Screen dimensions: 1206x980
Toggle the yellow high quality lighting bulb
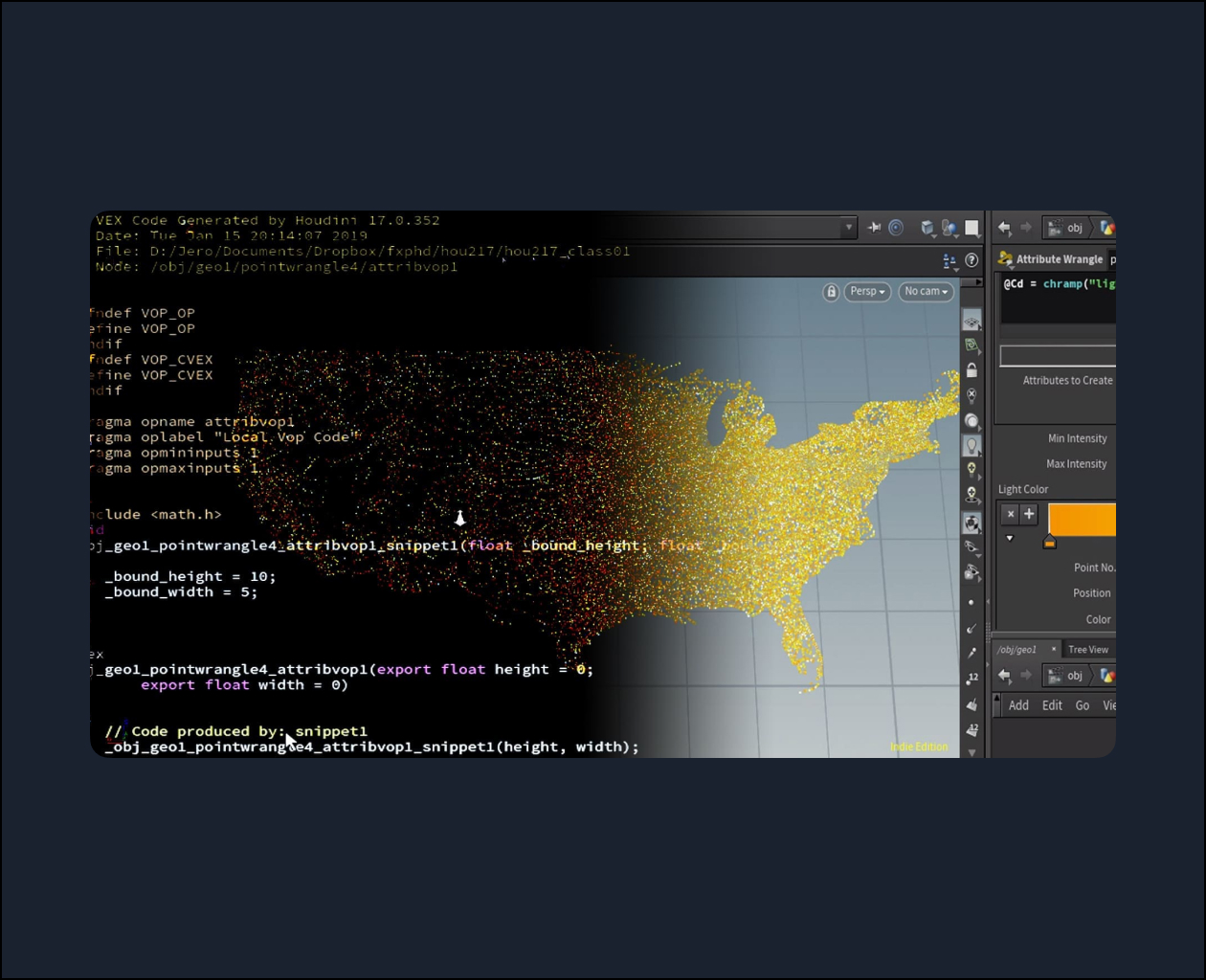pos(971,470)
